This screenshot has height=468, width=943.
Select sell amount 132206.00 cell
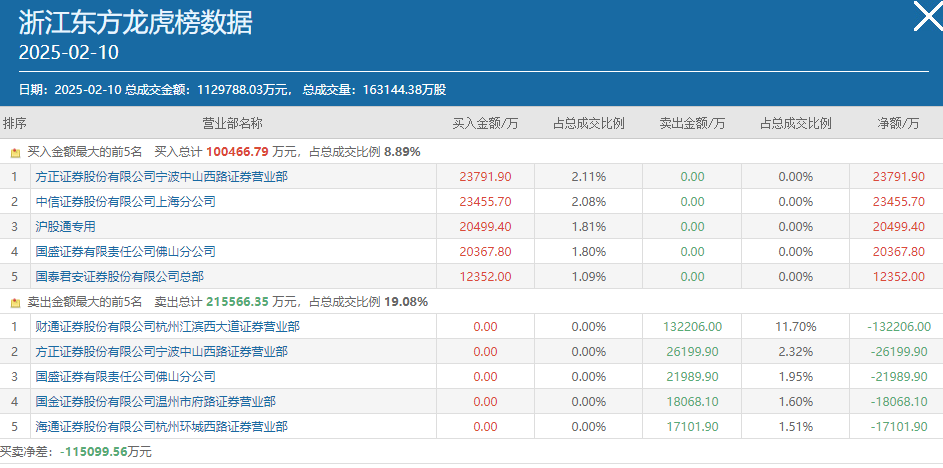pyautogui.click(x=692, y=327)
